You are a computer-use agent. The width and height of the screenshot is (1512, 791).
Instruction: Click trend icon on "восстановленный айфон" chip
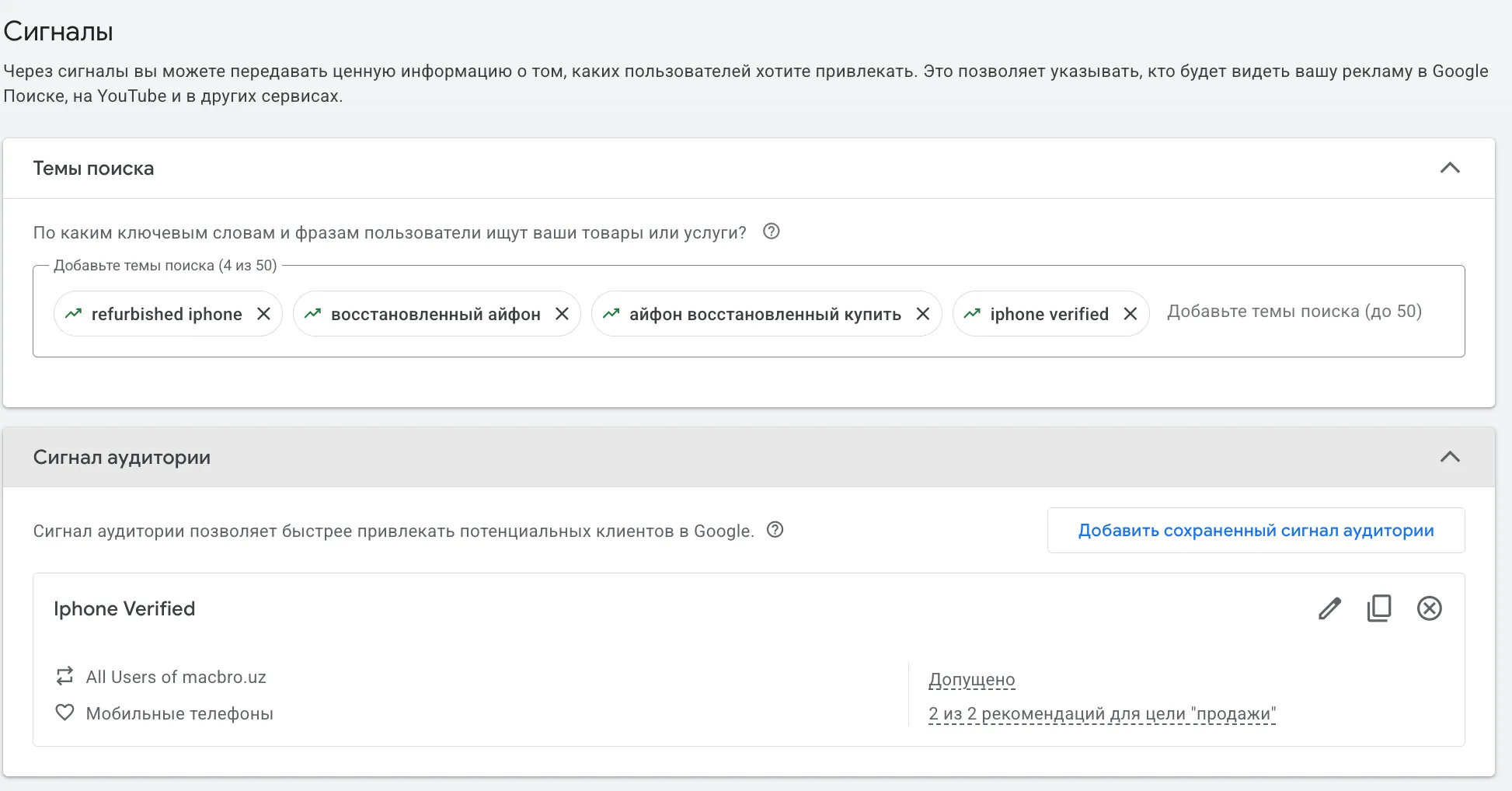coord(312,314)
